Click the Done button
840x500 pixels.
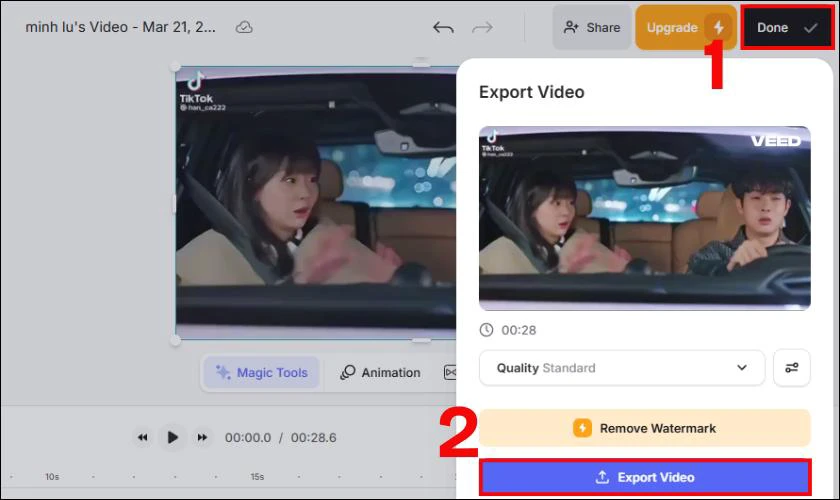point(787,27)
